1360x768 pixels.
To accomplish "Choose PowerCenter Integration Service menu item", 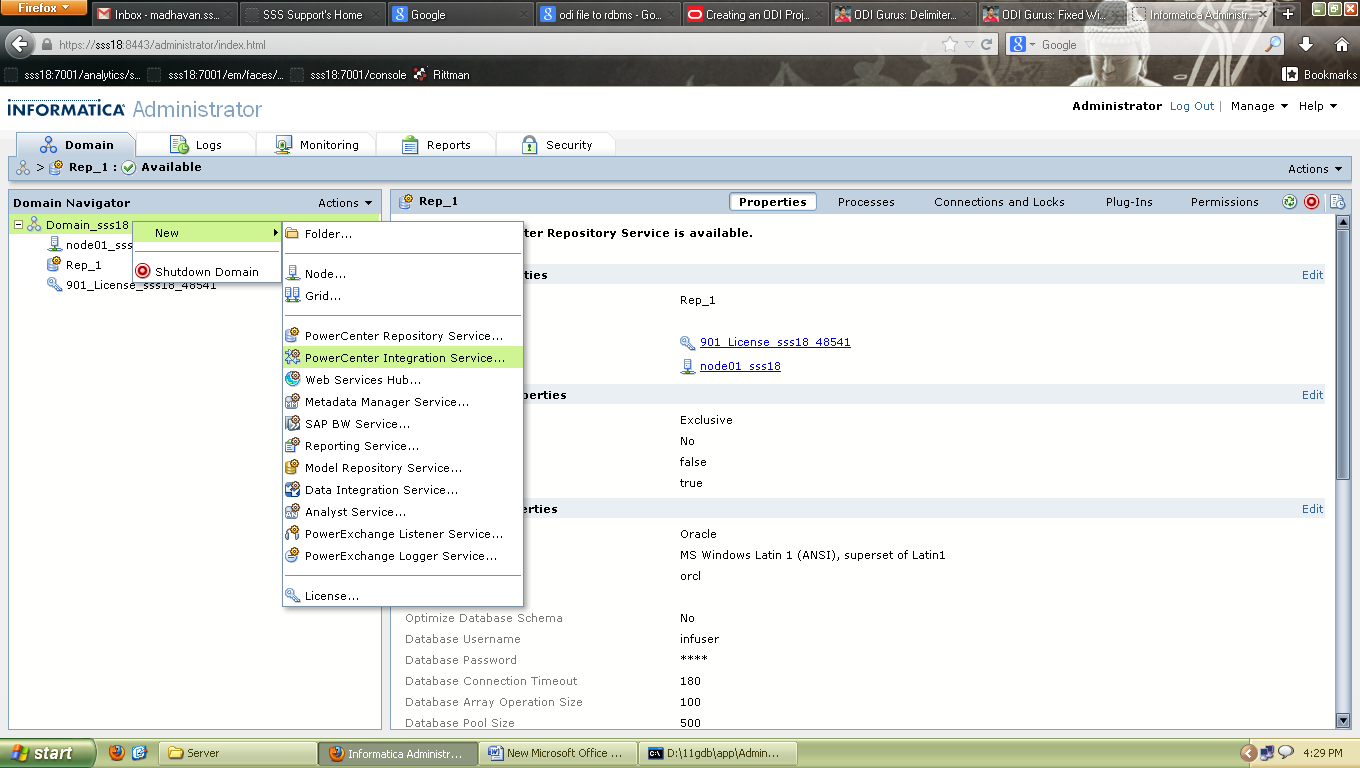I will coord(403,358).
